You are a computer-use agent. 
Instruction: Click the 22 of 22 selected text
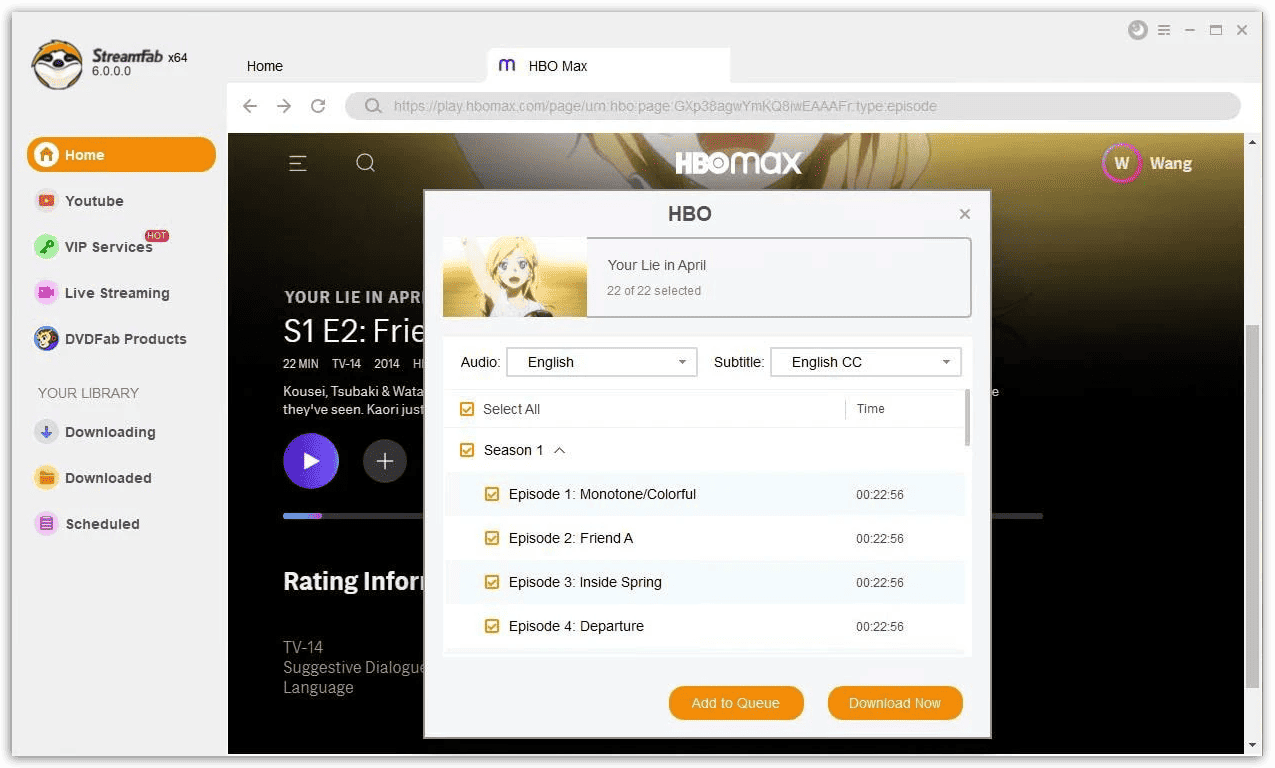click(x=654, y=291)
